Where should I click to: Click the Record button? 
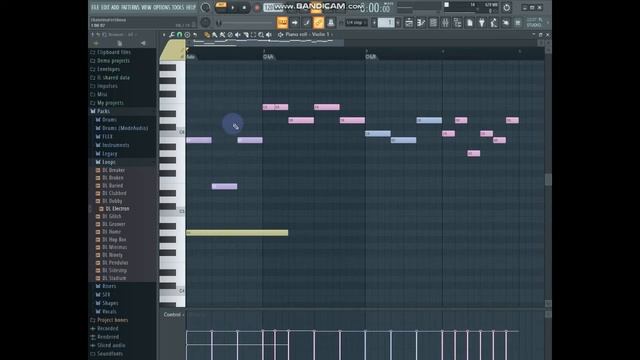[x=257, y=7]
